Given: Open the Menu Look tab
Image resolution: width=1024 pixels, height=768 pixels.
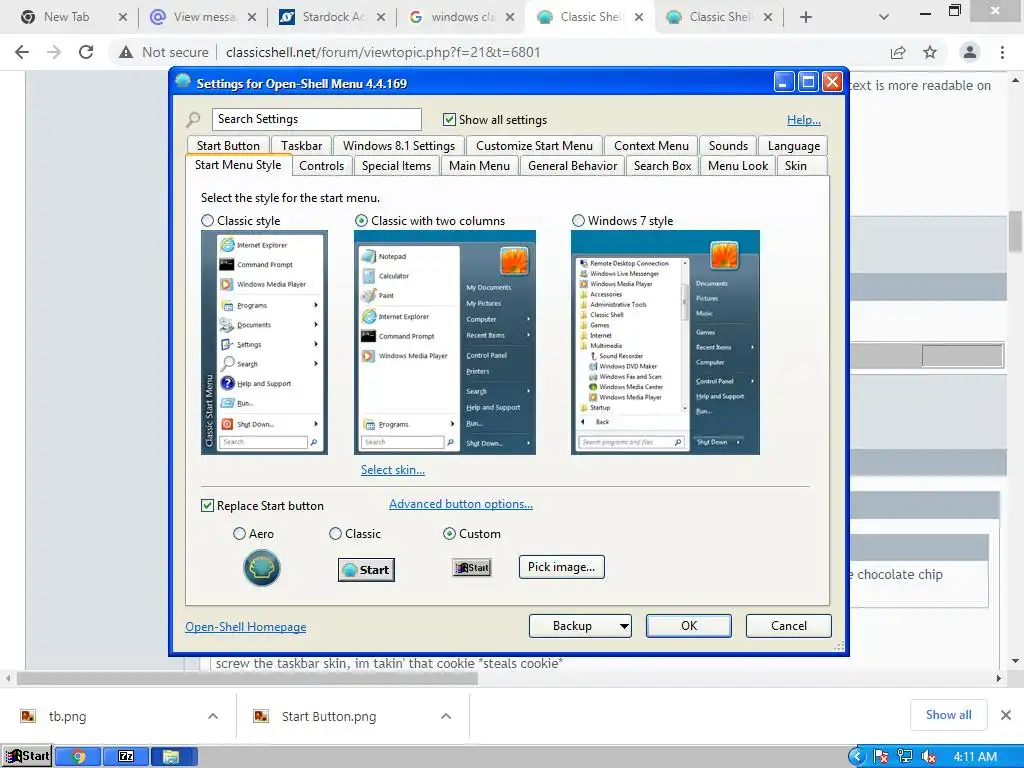Looking at the screenshot, I should click(738, 166).
